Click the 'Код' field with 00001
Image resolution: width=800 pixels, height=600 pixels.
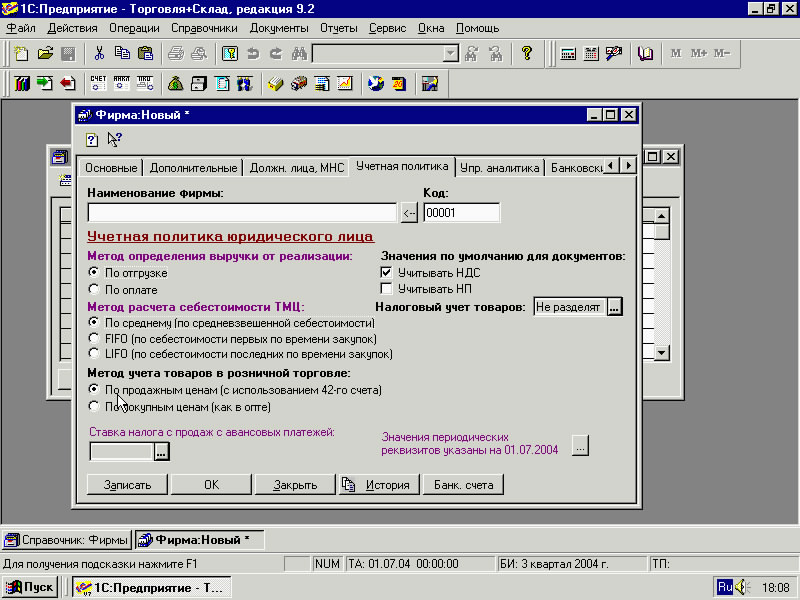[462, 213]
